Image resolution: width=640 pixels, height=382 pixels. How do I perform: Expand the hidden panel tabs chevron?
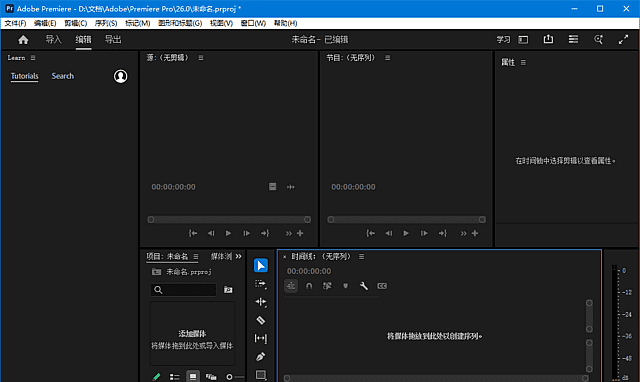point(238,256)
